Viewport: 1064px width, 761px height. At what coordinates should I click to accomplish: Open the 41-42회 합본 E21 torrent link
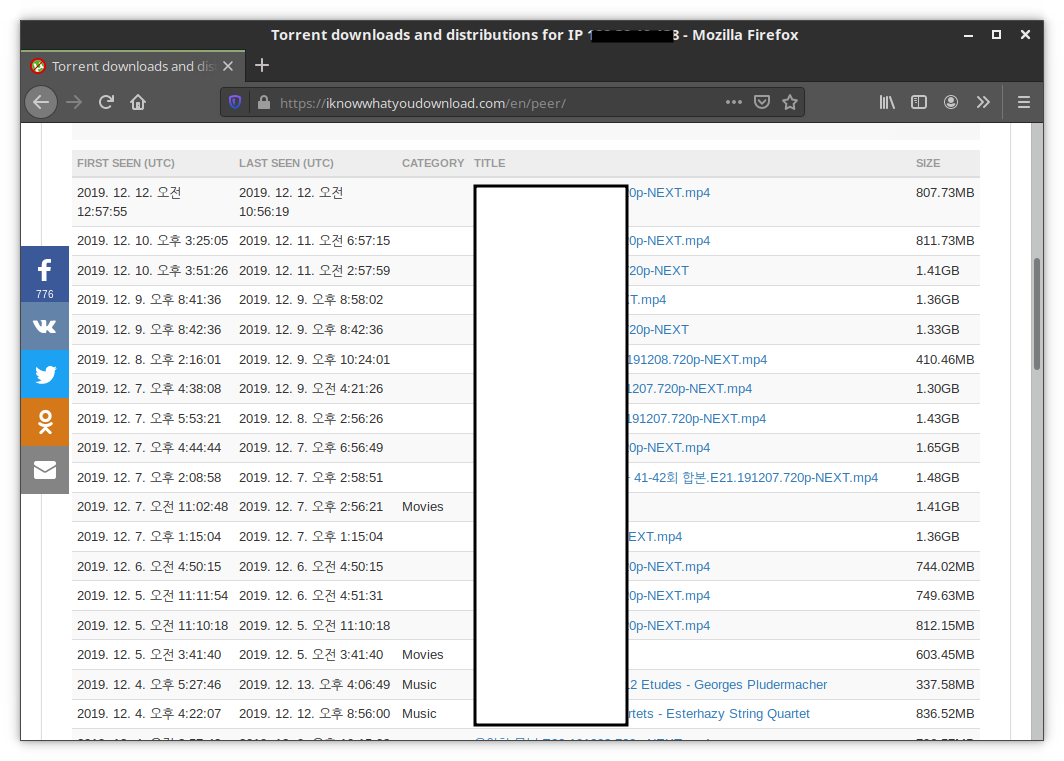point(753,478)
